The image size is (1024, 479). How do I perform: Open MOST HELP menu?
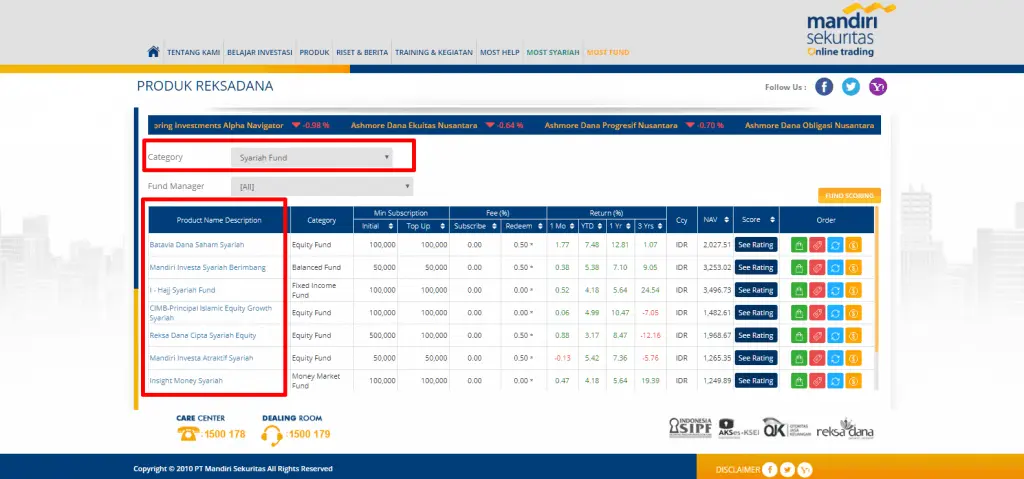[x=500, y=52]
